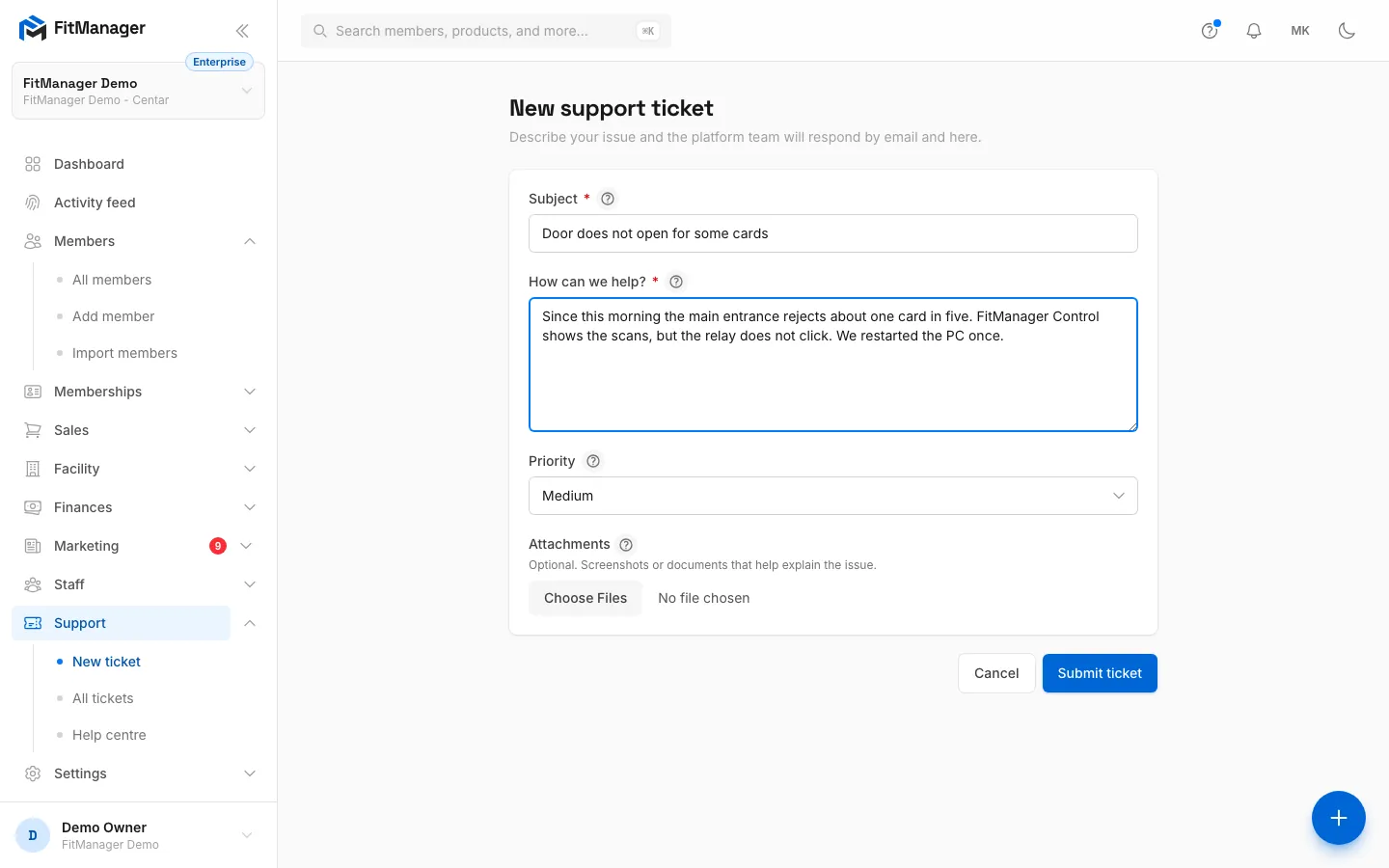Expand the Sales section

250,430
